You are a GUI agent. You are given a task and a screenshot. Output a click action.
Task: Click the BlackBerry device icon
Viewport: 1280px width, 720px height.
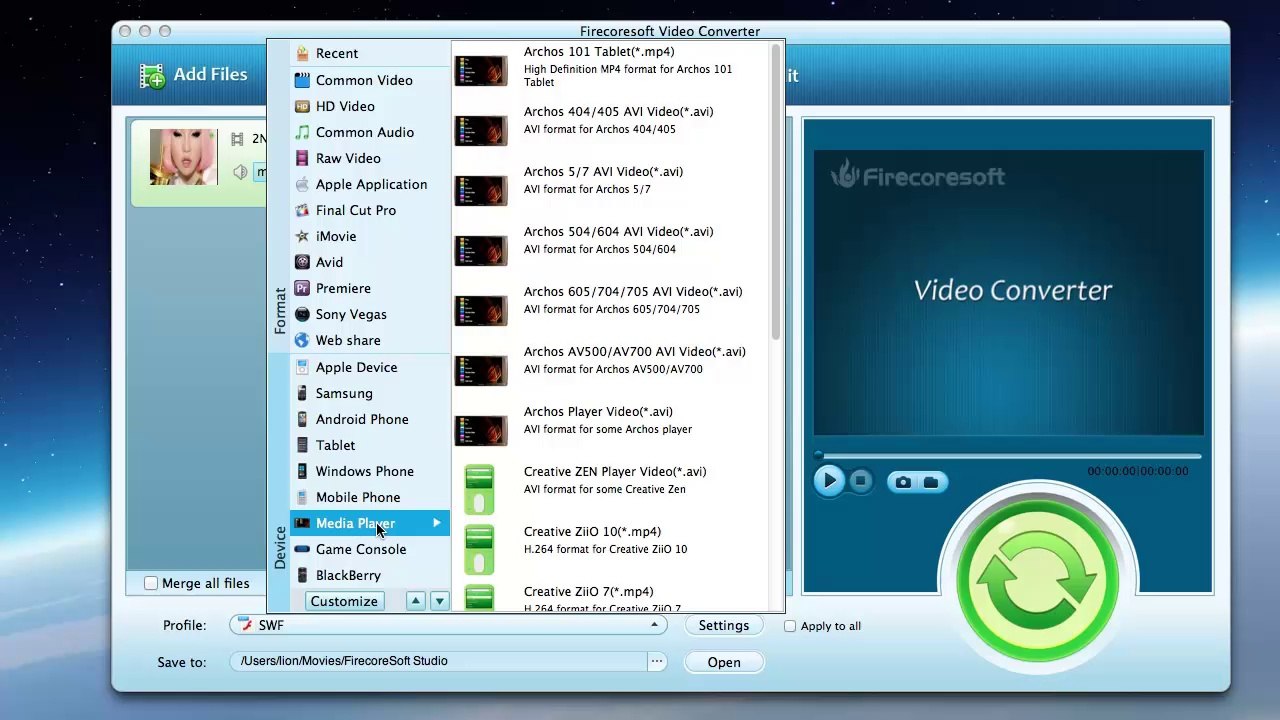302,575
